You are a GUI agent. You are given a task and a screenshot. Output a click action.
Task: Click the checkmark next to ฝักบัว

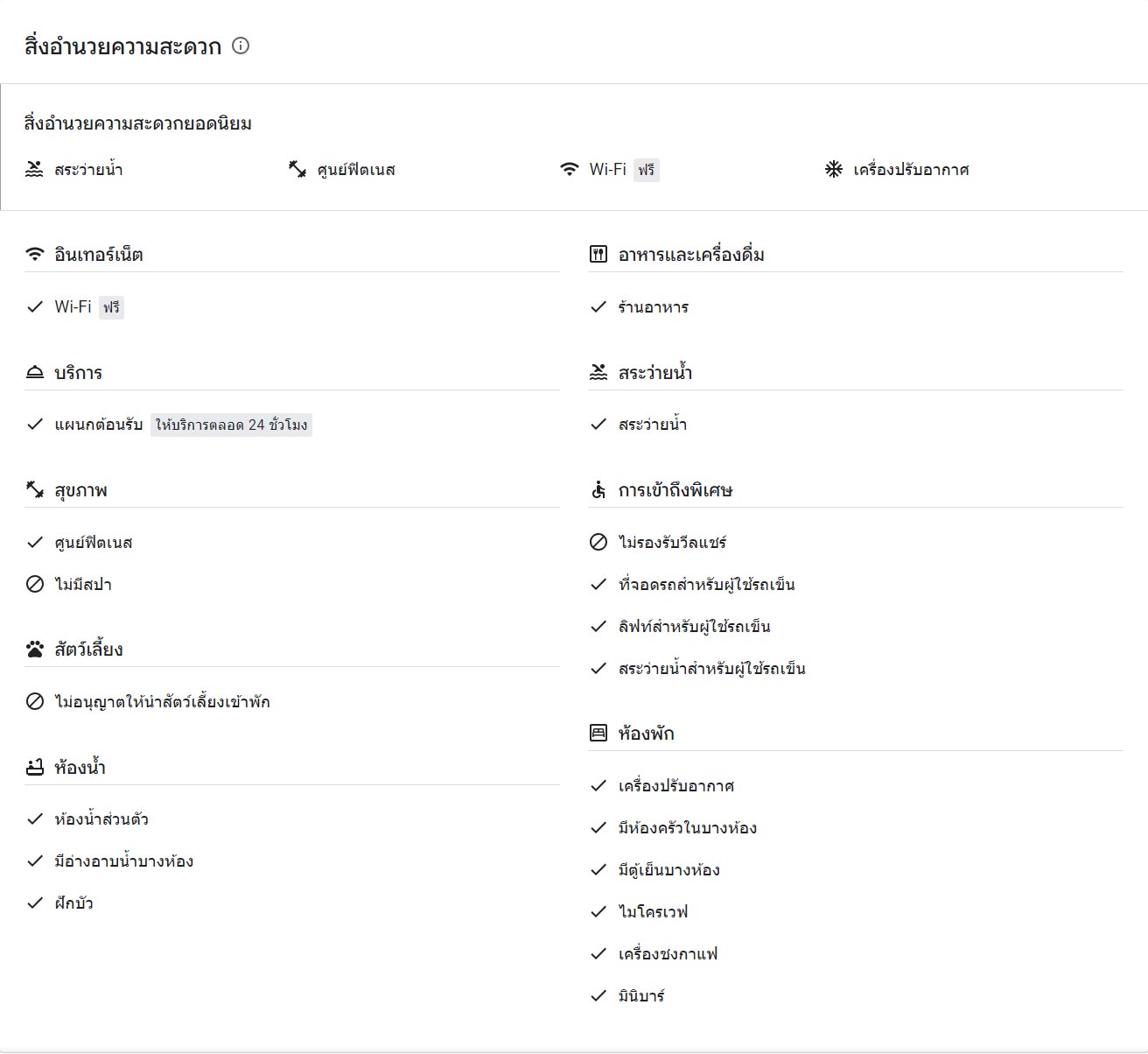tap(35, 903)
